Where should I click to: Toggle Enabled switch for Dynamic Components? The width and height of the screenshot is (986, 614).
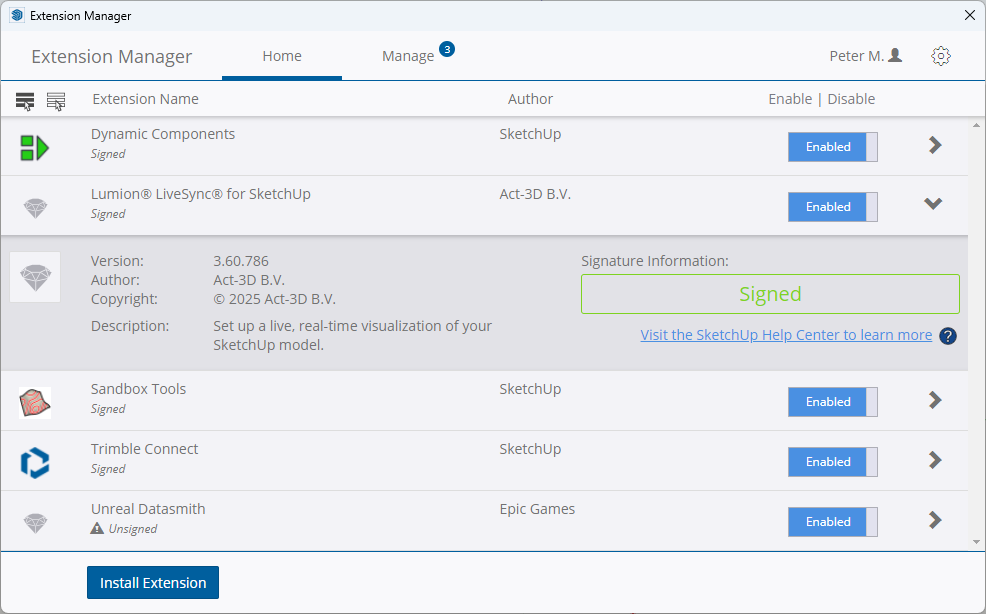[x=832, y=147]
